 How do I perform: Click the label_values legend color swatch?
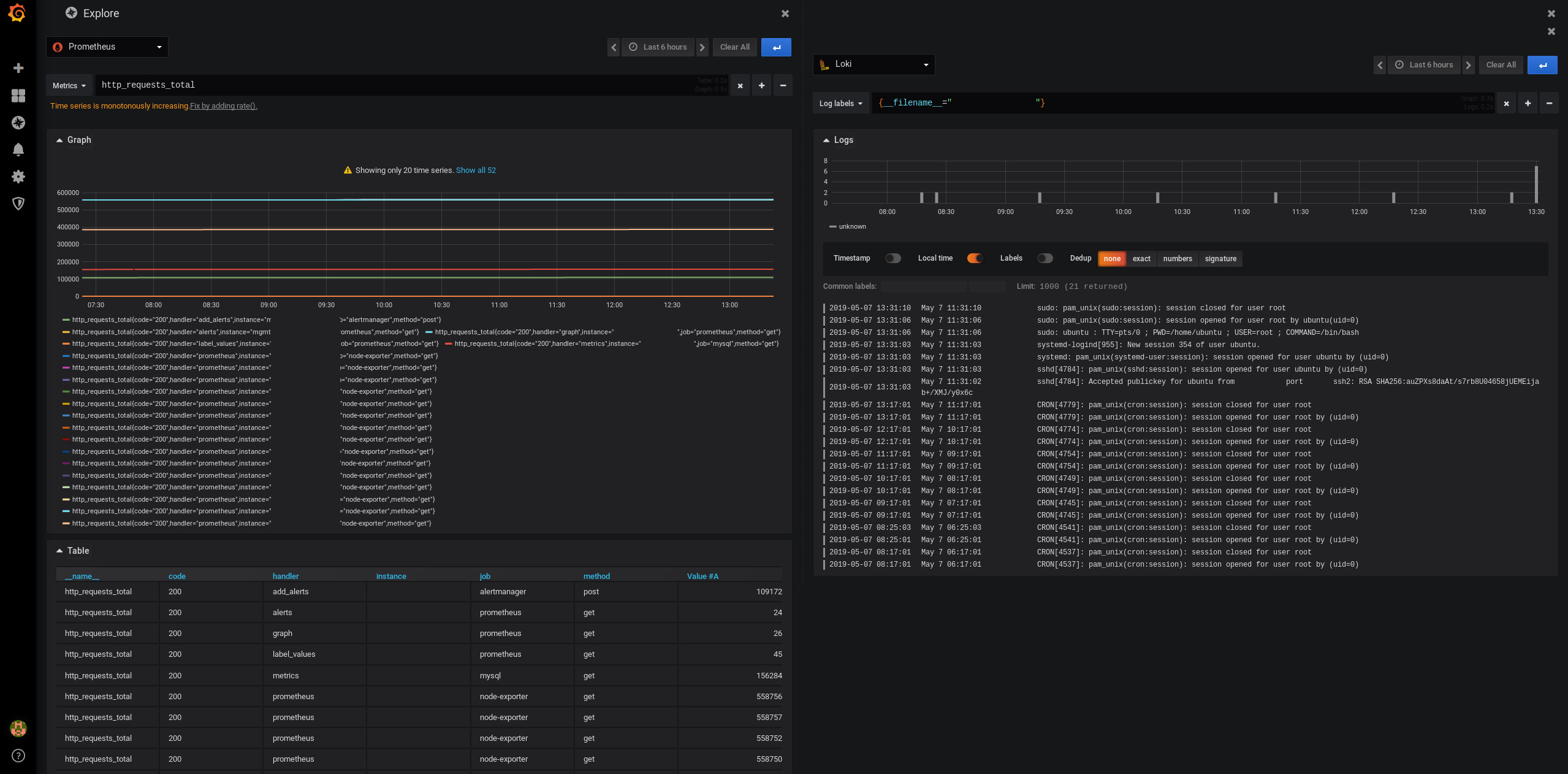coord(66,343)
